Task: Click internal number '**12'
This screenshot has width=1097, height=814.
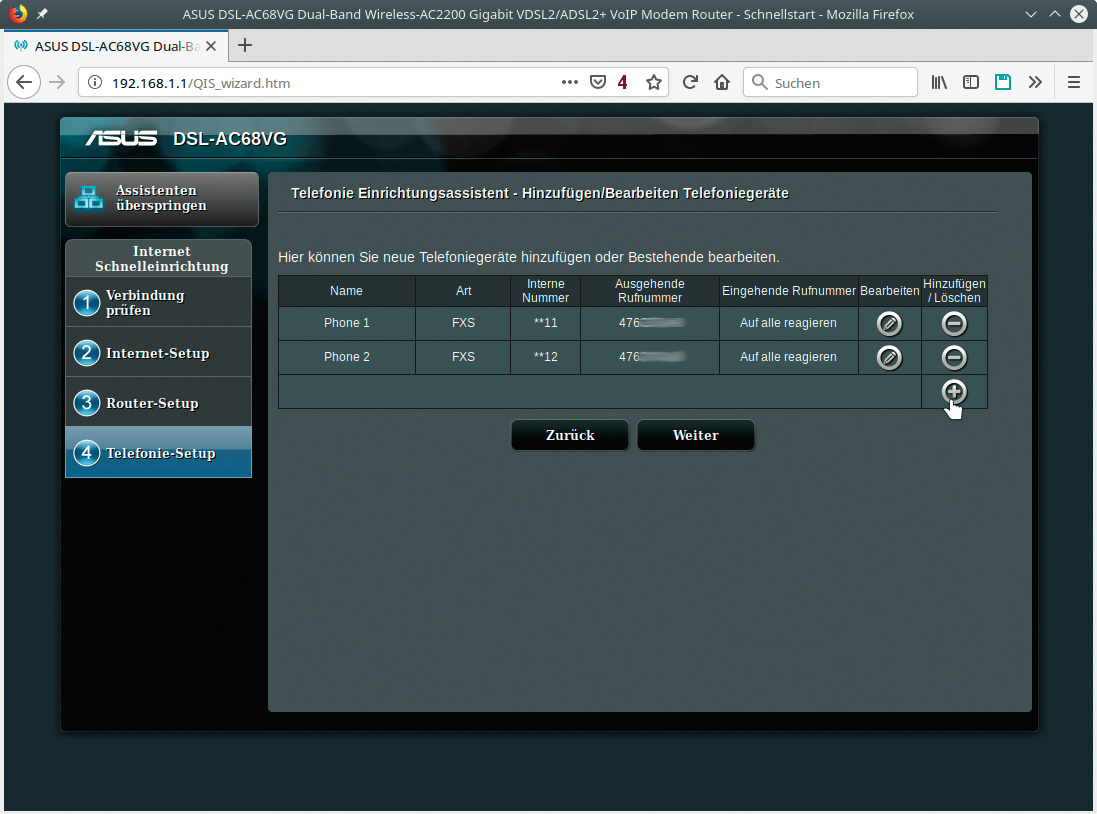Action: [x=545, y=357]
